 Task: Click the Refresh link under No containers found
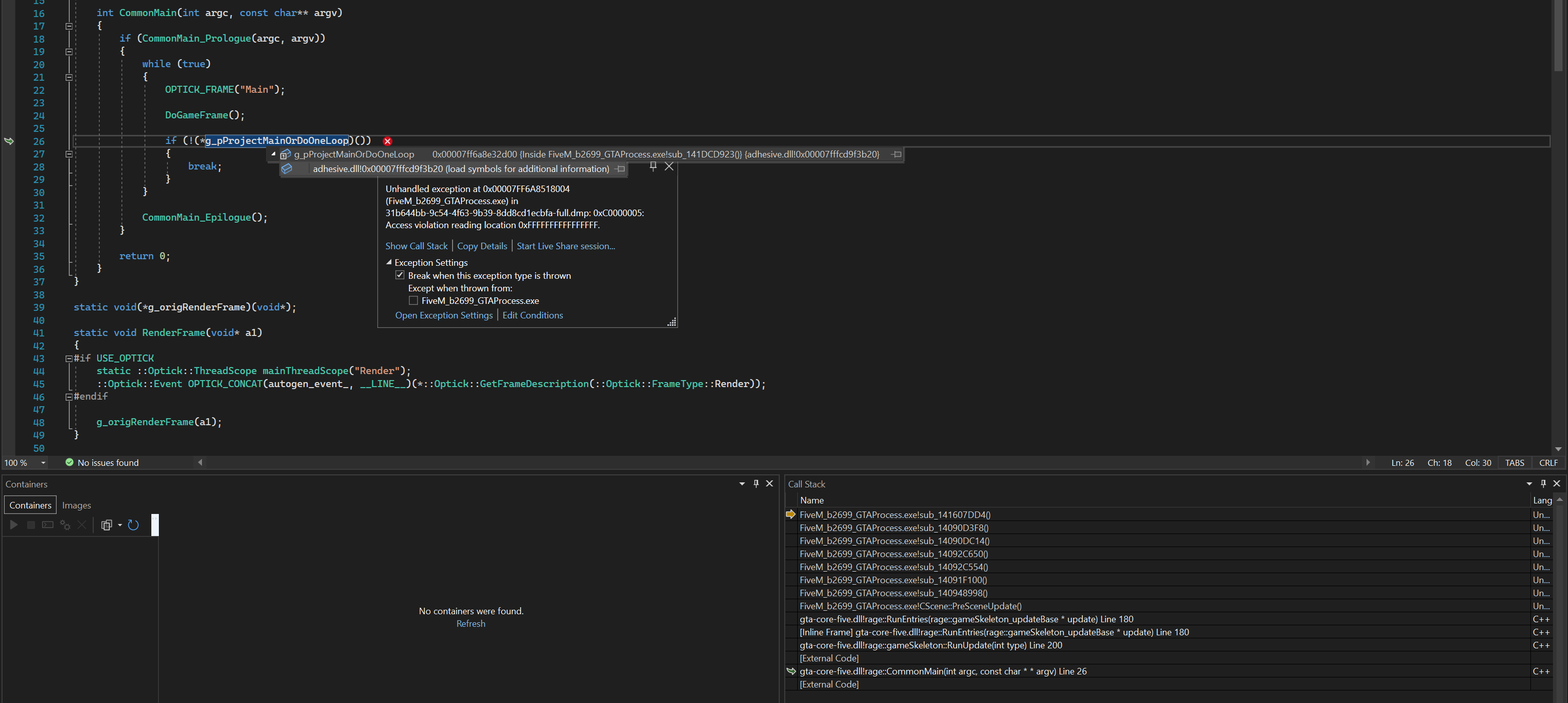(x=471, y=623)
